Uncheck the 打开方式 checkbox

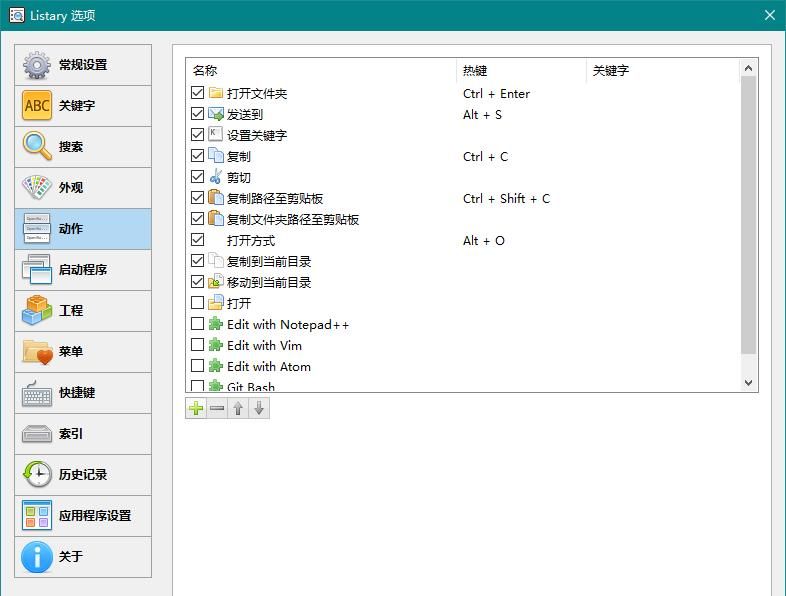(198, 240)
